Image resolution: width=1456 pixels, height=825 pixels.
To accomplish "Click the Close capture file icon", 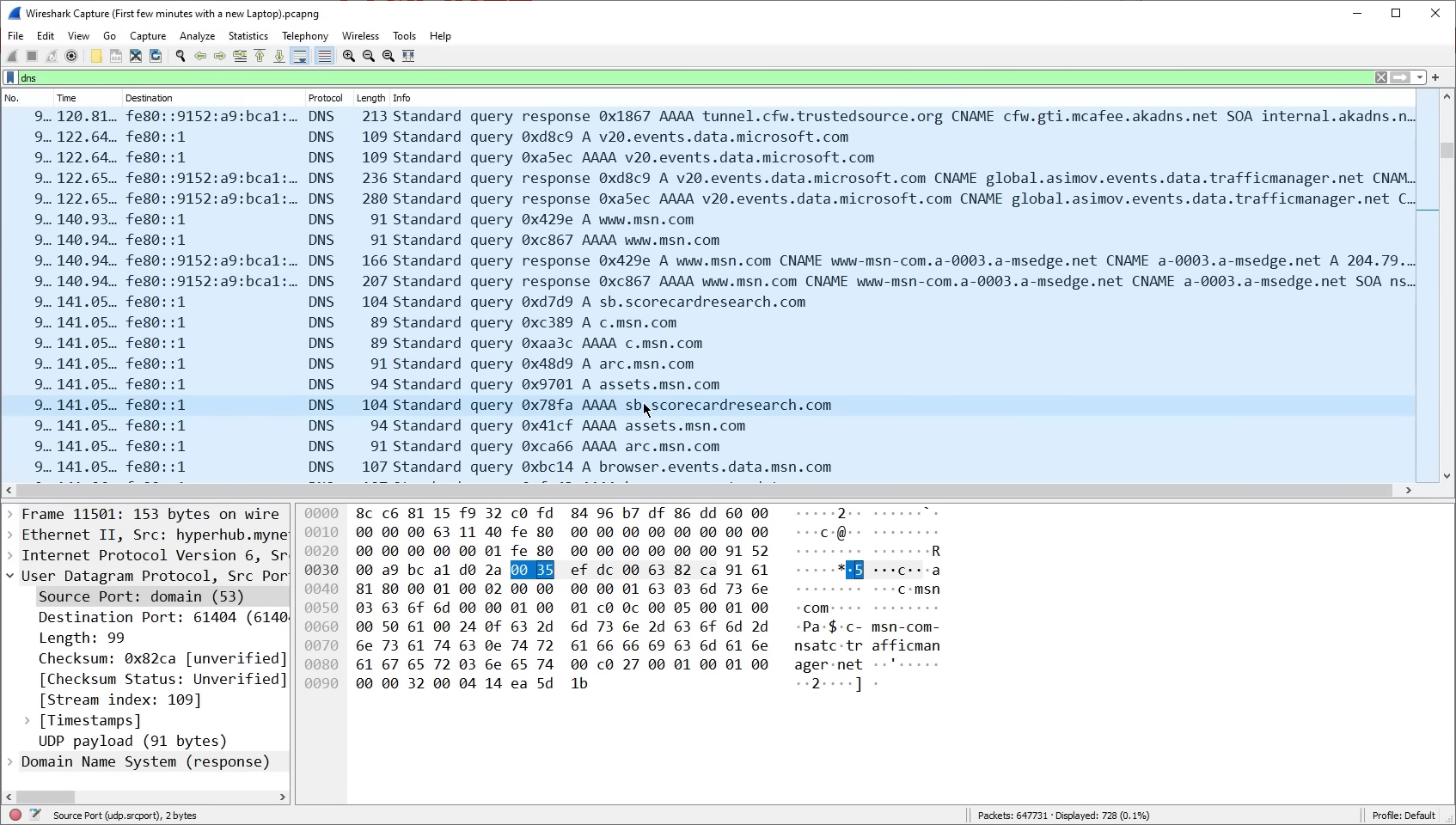I will (x=136, y=56).
